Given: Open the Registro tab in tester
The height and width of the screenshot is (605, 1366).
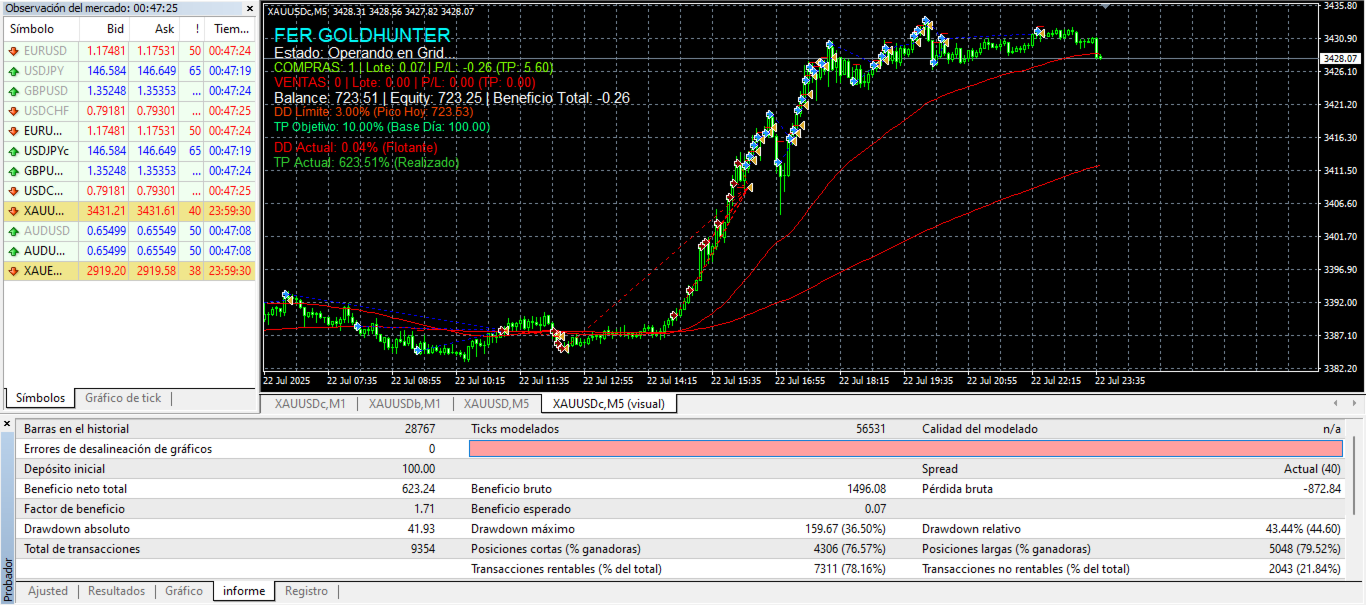Looking at the screenshot, I should point(306,591).
